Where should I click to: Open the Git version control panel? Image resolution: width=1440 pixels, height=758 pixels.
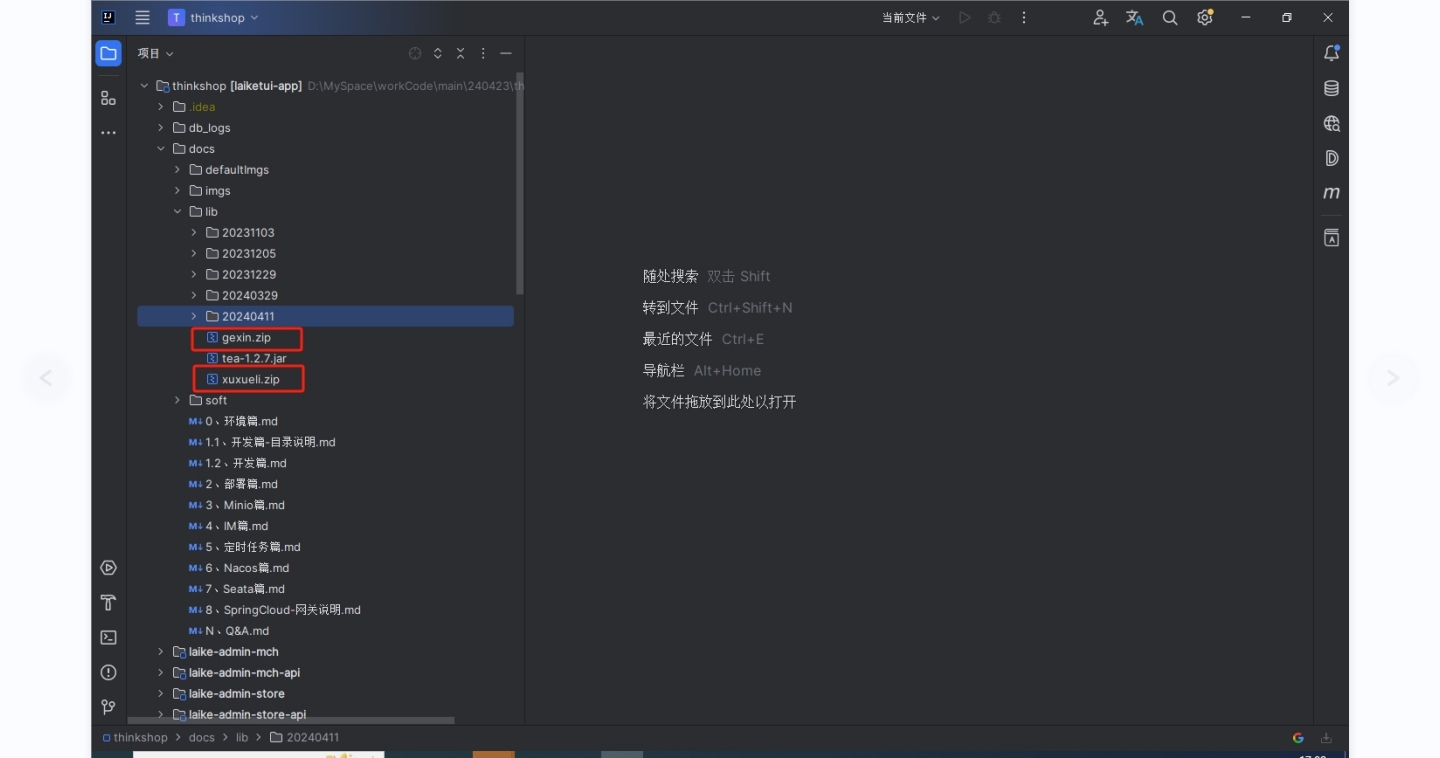[x=108, y=707]
